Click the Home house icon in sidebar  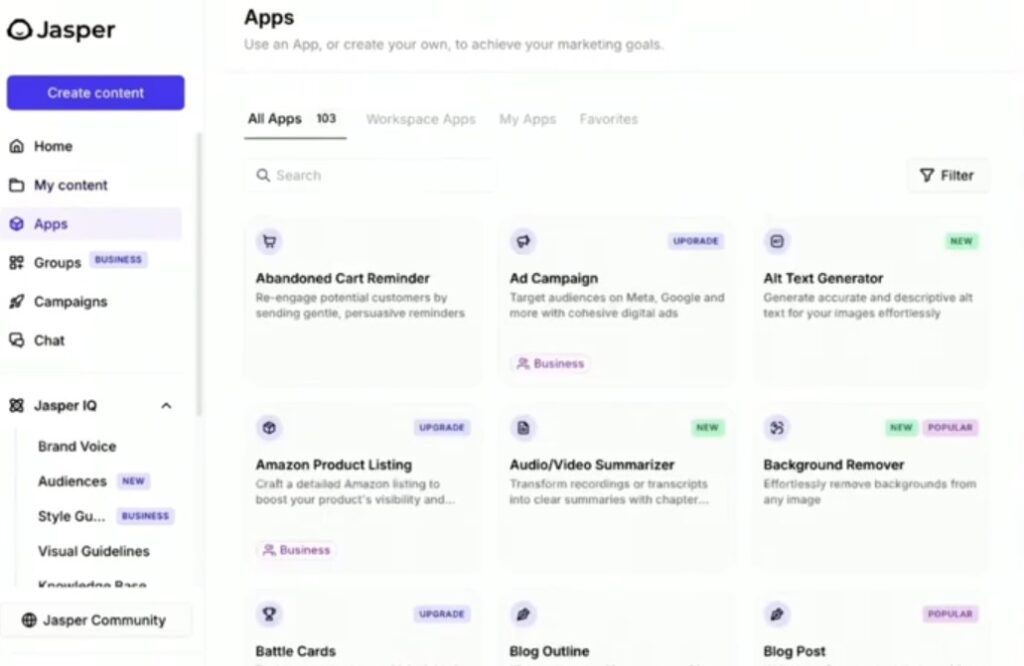pos(17,146)
